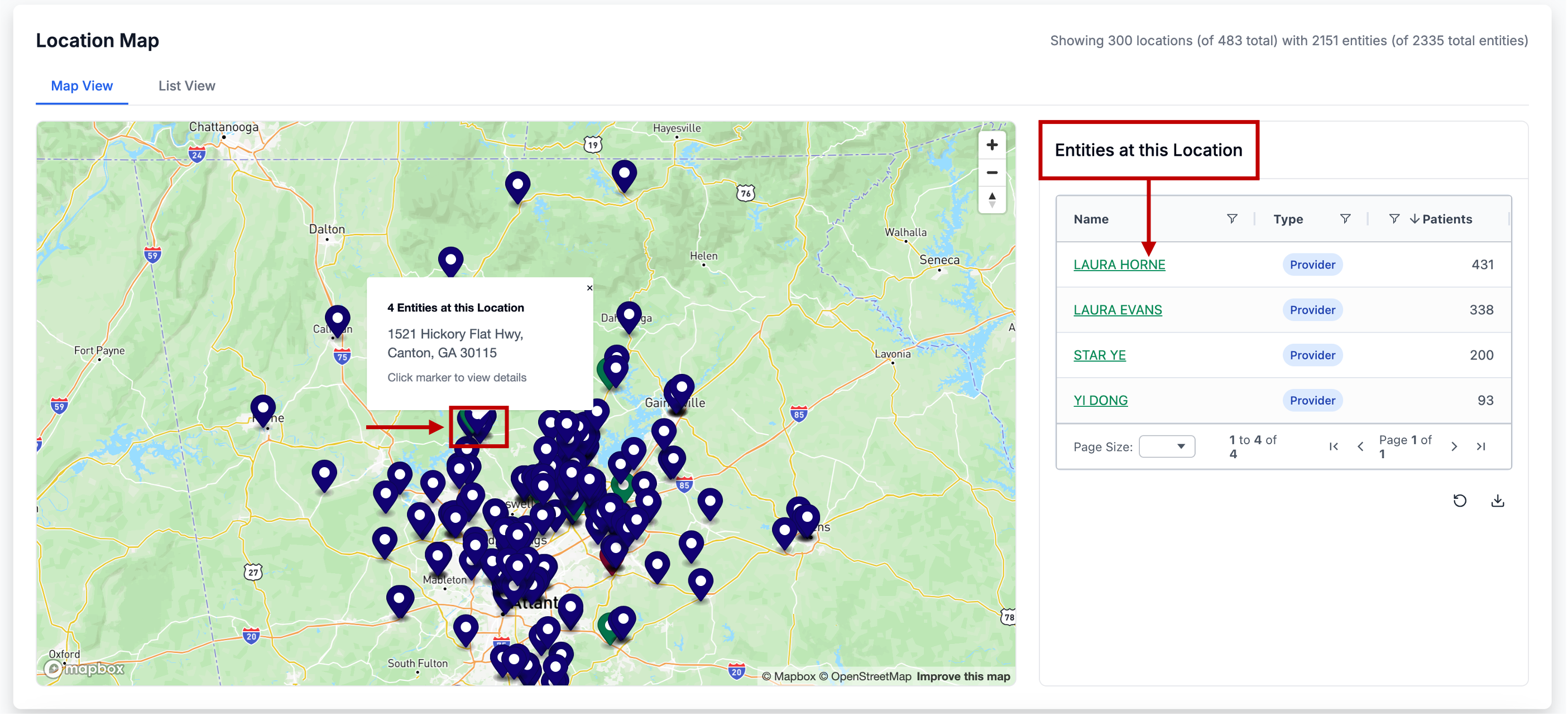Open the Type column filter
The width and height of the screenshot is (1568, 716).
[x=1345, y=218]
